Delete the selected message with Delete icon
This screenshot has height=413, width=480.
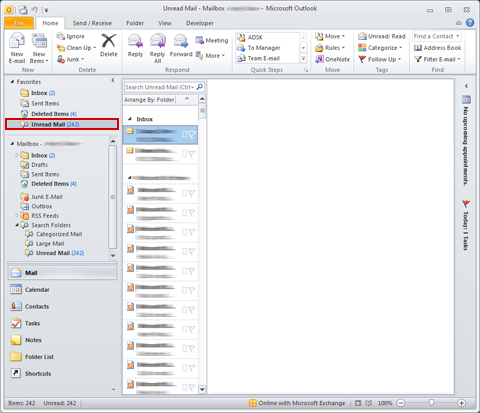(x=109, y=46)
